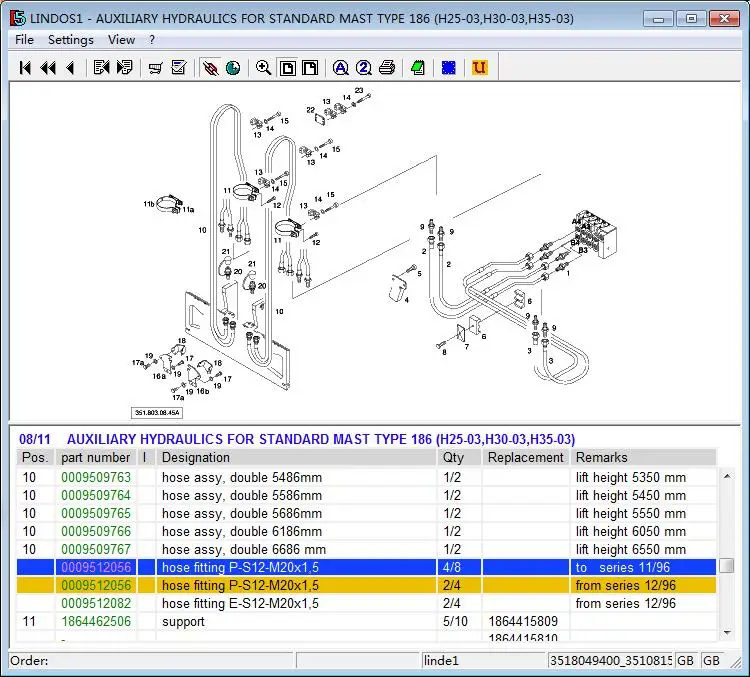Click the parts list scrollbar thumb

coord(727,566)
